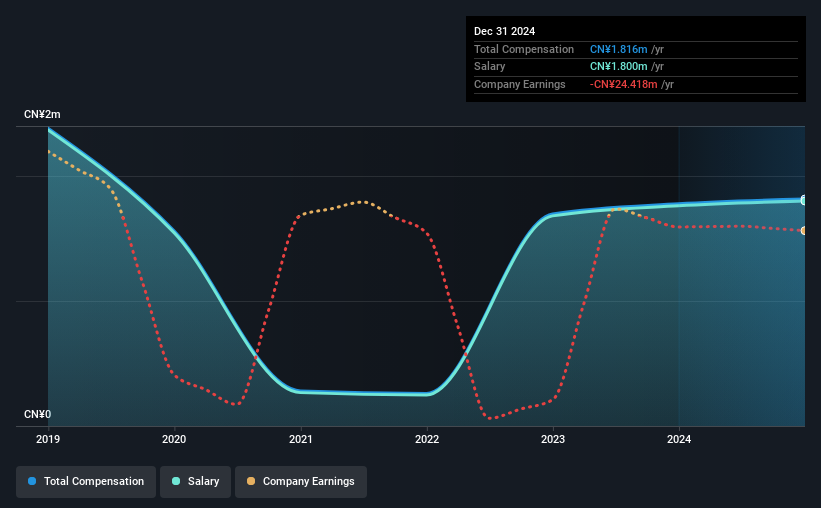Click the CN¥2m y-axis label
821x508 pixels.
[42, 115]
